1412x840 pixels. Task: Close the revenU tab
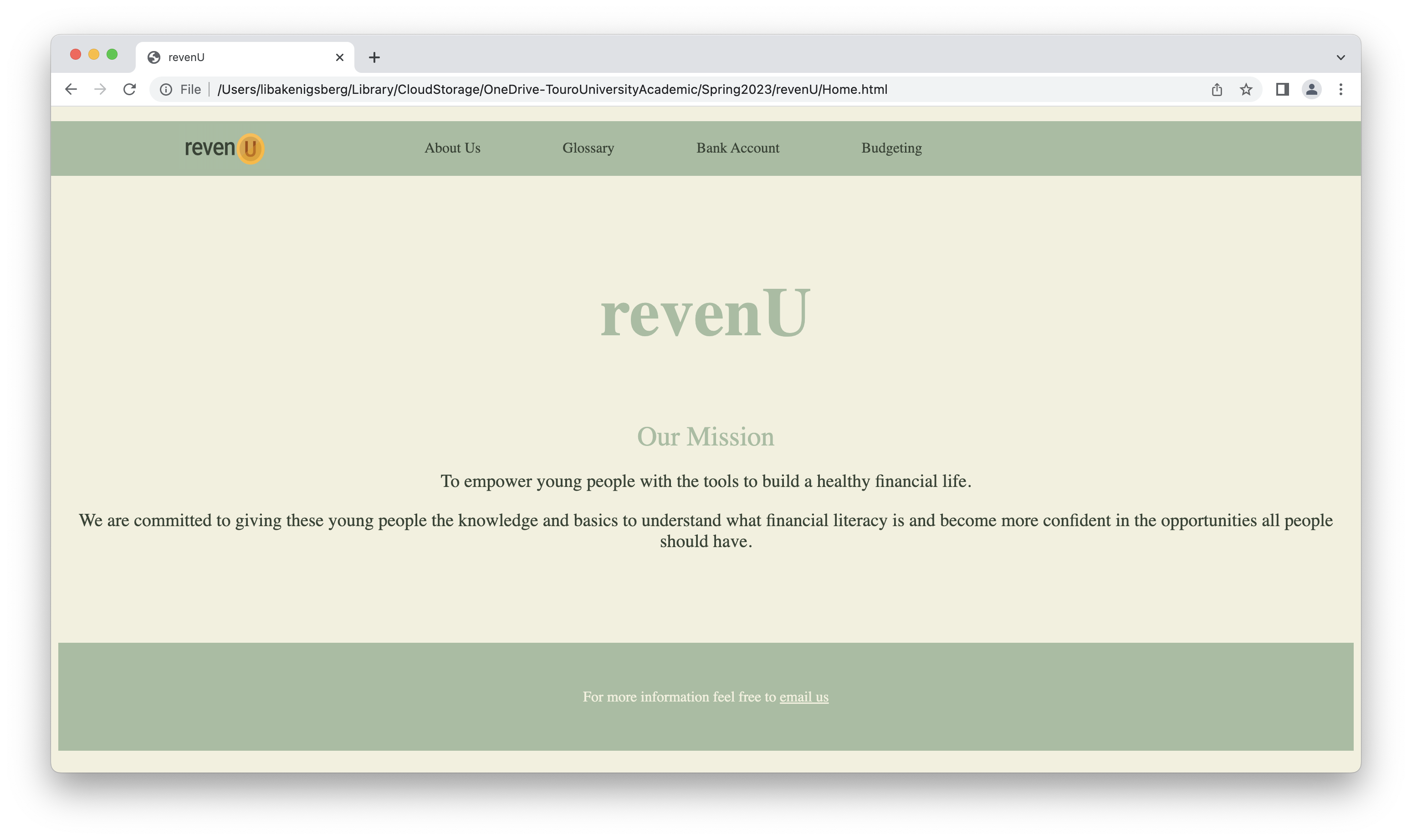[339, 57]
